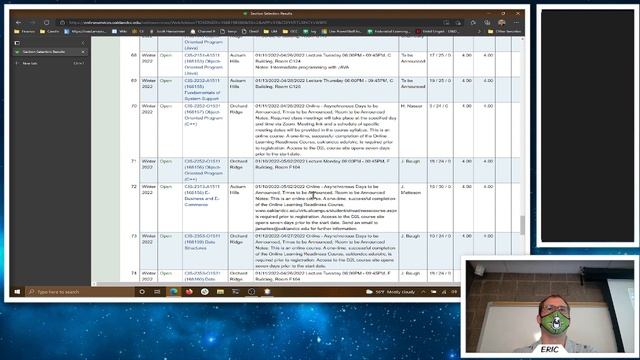Open Task View on the taskbar

click(x=157, y=291)
